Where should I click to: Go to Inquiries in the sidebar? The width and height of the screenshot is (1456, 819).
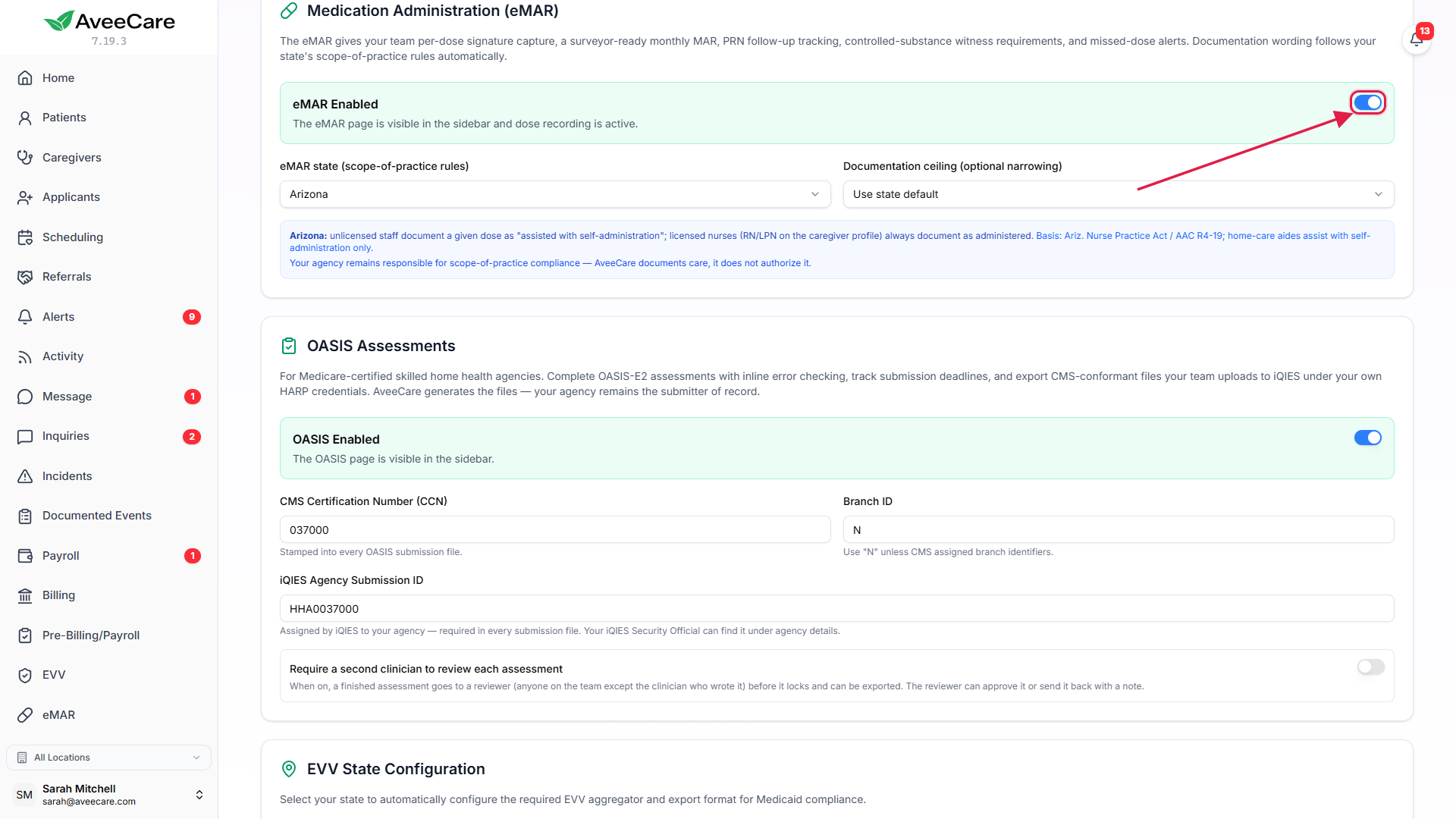[66, 436]
